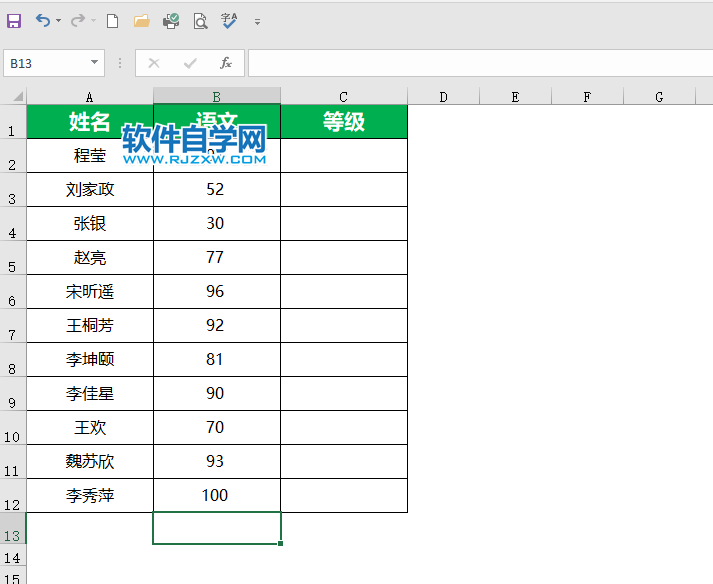Image resolution: width=713 pixels, height=584 pixels.
Task: Select column E header
Action: pyautogui.click(x=515, y=96)
